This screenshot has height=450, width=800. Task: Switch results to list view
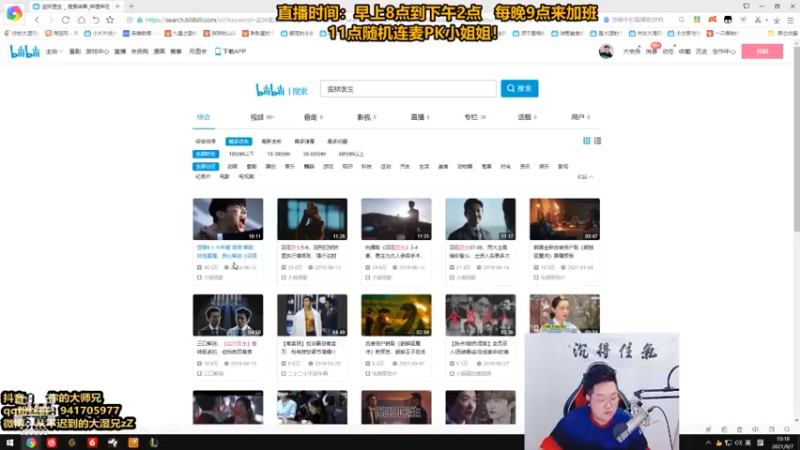pyautogui.click(x=597, y=141)
